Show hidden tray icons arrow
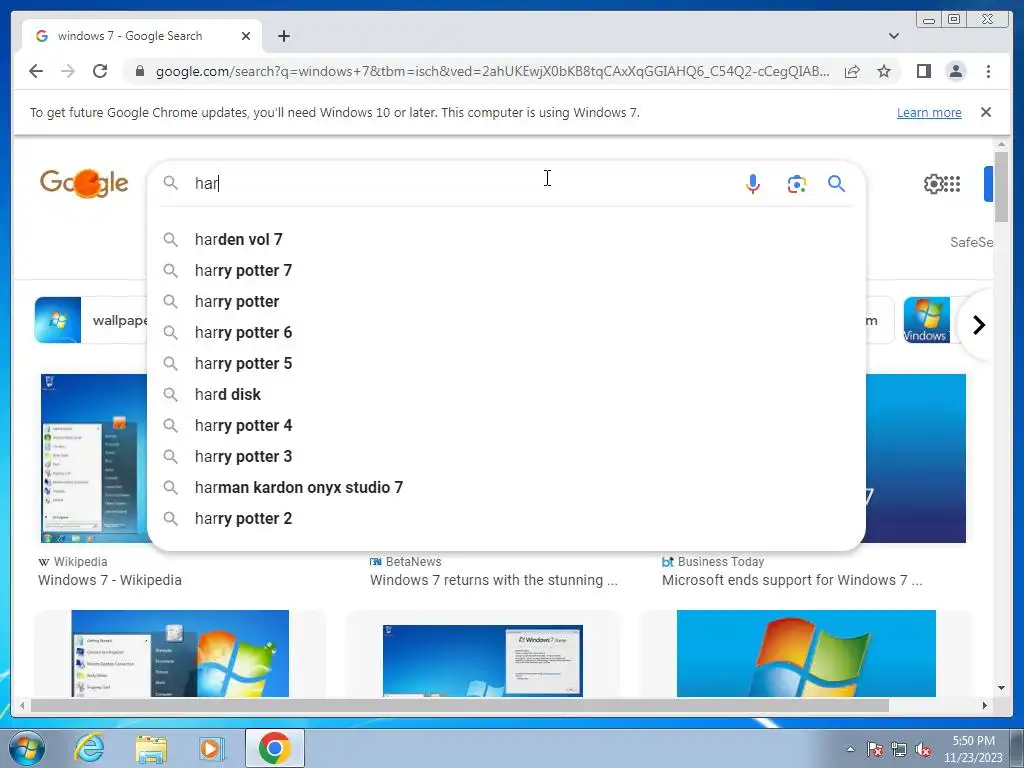This screenshot has height=768, width=1024. pos(850,750)
